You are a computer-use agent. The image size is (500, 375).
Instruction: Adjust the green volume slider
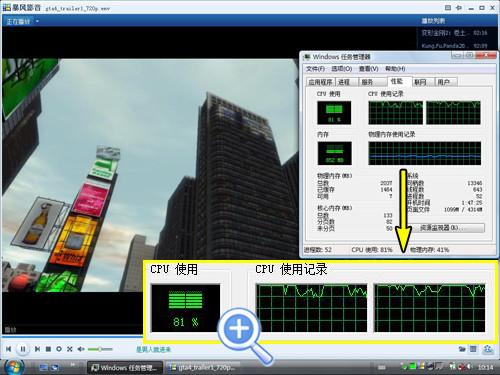tap(100, 349)
